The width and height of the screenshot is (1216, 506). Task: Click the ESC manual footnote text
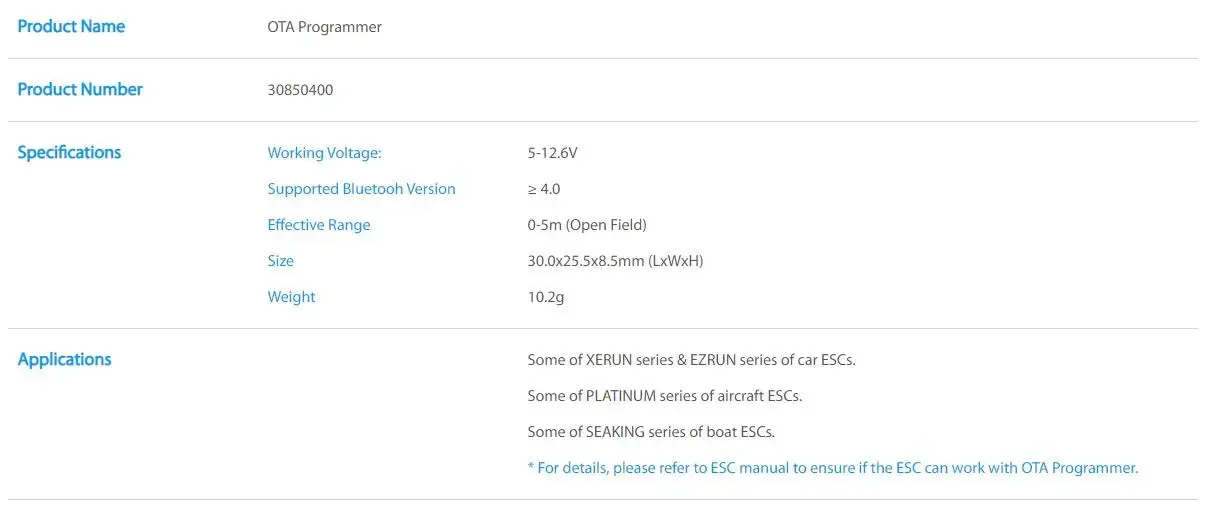832,468
